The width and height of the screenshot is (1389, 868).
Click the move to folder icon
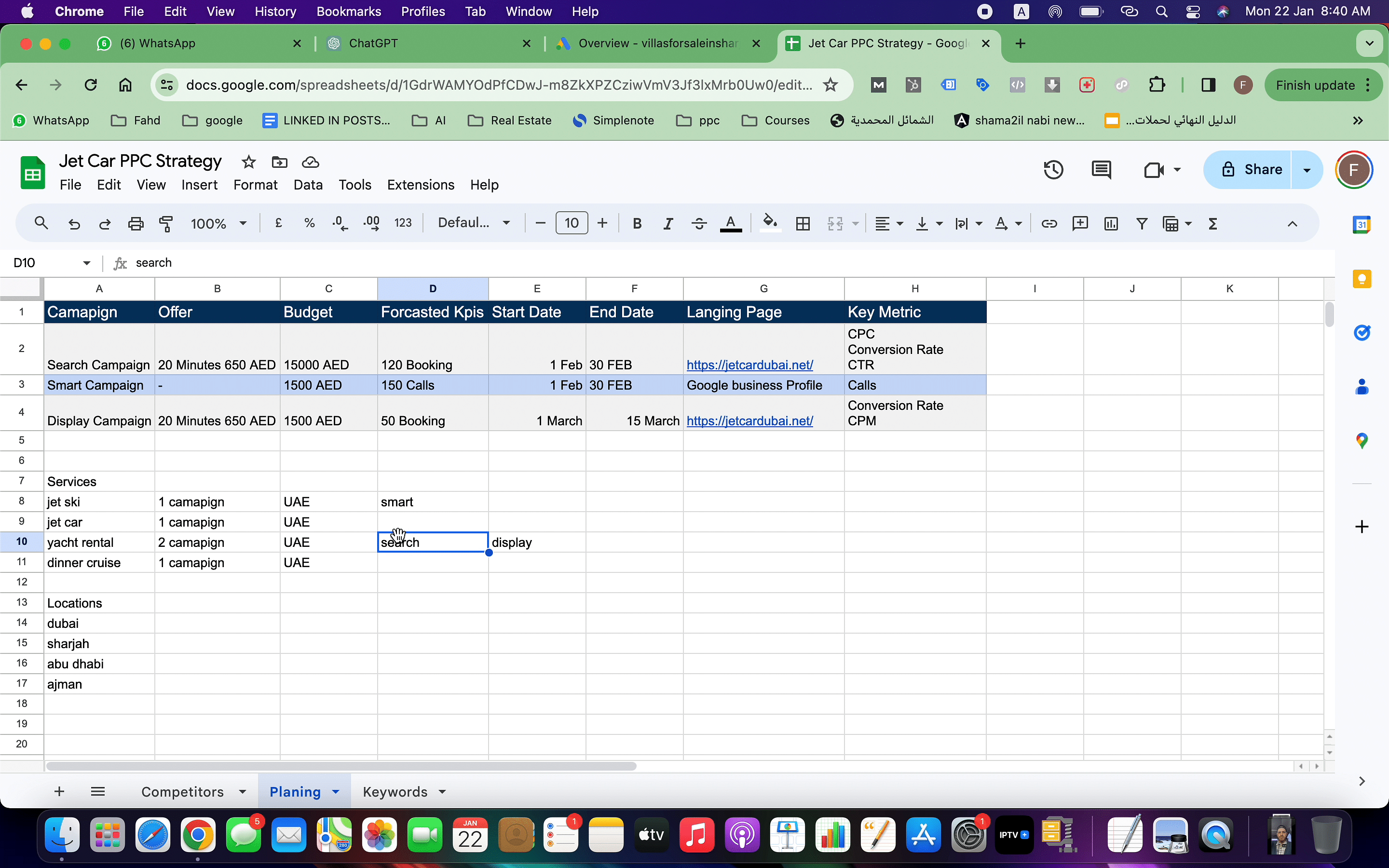pos(280,162)
